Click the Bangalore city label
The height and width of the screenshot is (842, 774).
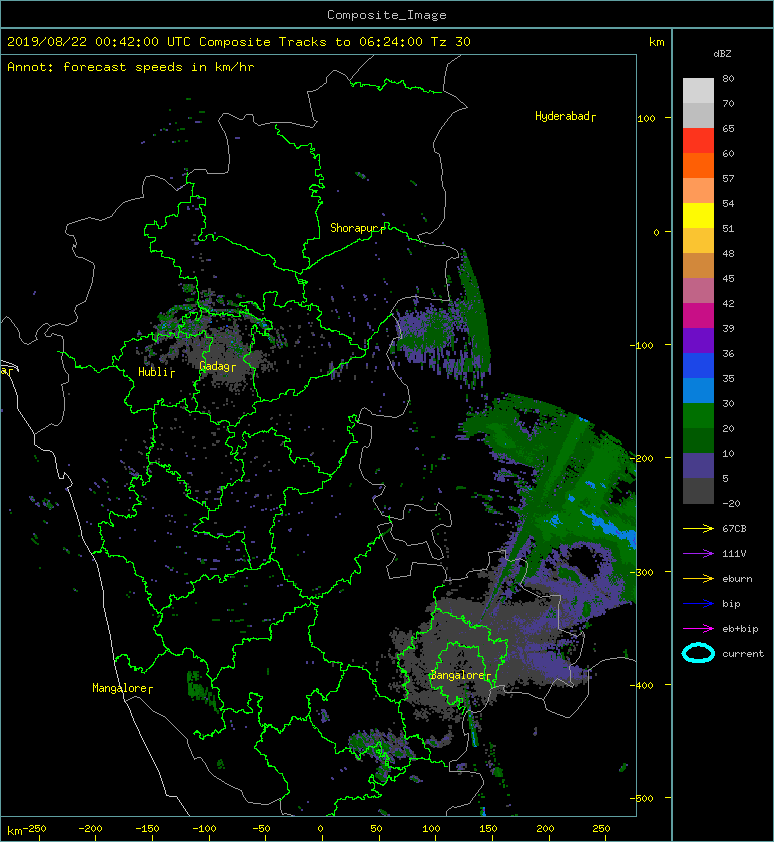[460, 676]
